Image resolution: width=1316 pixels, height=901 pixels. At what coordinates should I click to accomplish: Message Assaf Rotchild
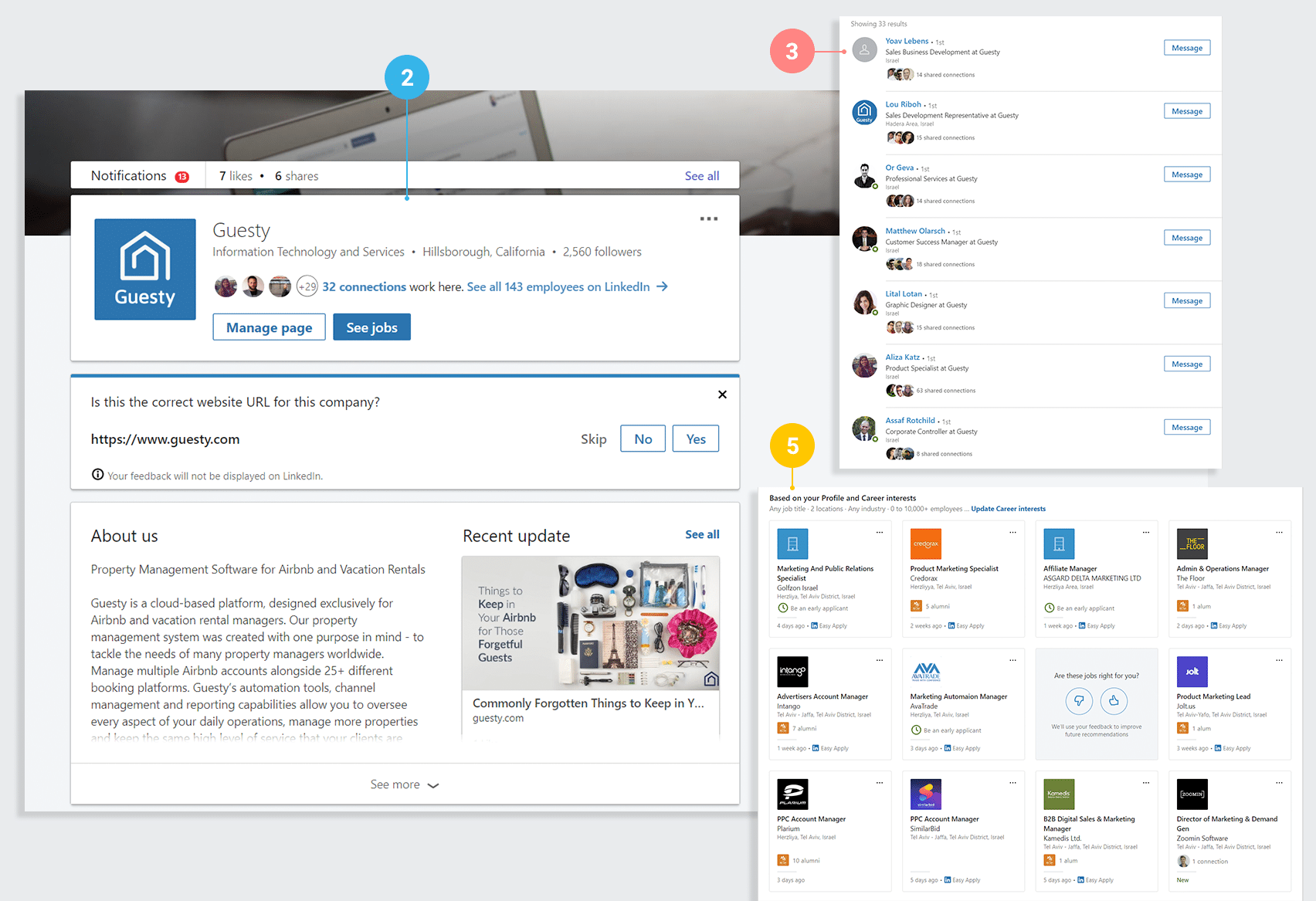(1187, 428)
